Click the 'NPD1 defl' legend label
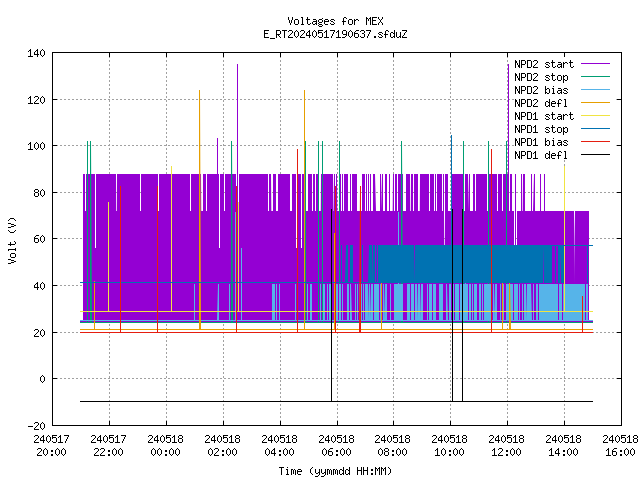The width and height of the screenshot is (640, 480). pyautogui.click(x=541, y=156)
